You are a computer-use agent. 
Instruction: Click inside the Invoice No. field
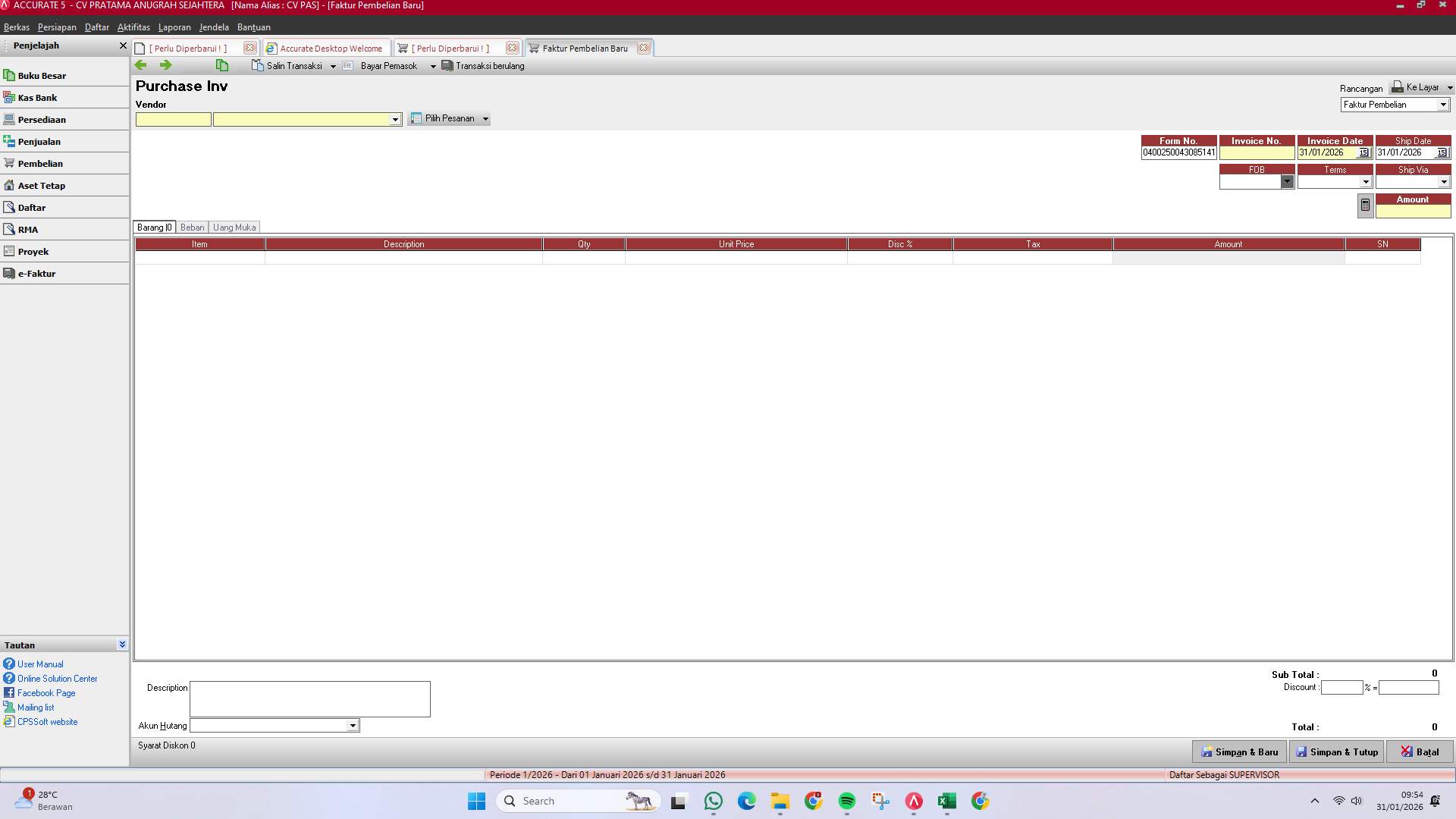click(1257, 152)
